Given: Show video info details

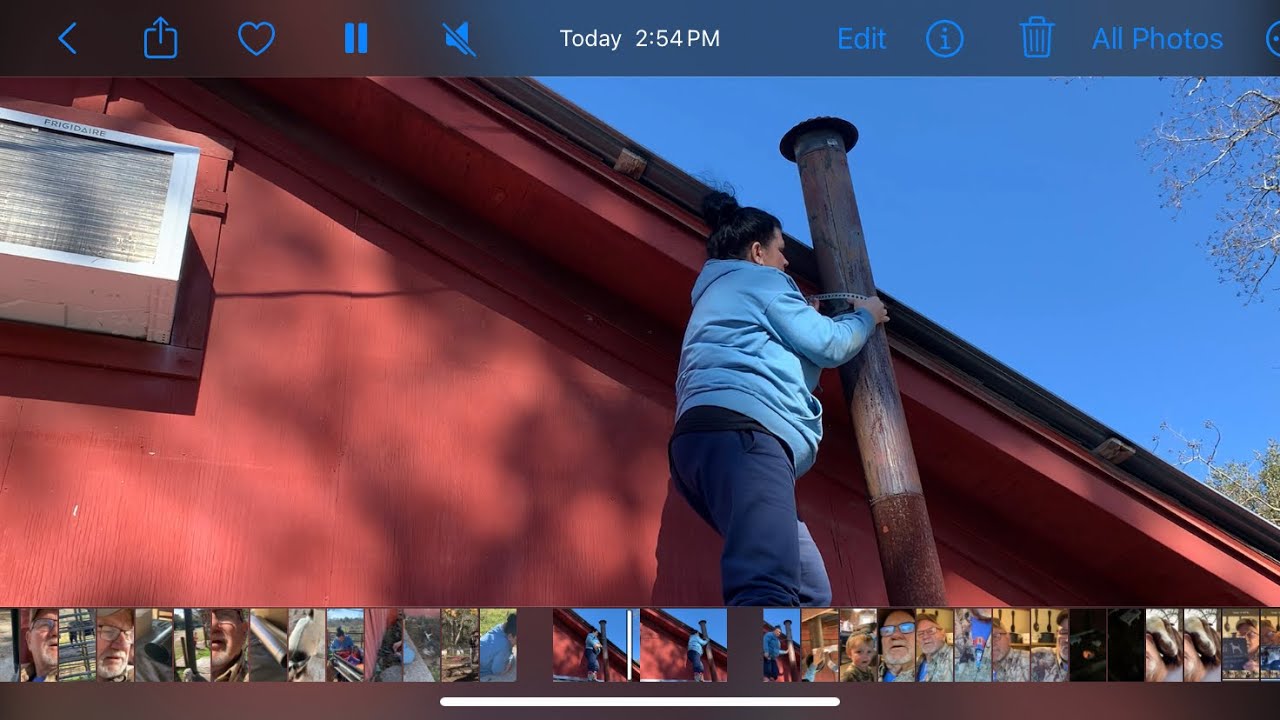Looking at the screenshot, I should (944, 39).
